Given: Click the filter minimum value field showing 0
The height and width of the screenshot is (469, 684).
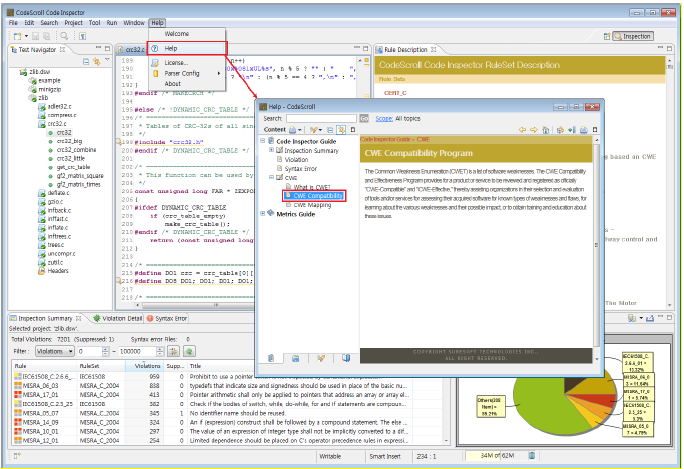Looking at the screenshot, I should coord(90,351).
